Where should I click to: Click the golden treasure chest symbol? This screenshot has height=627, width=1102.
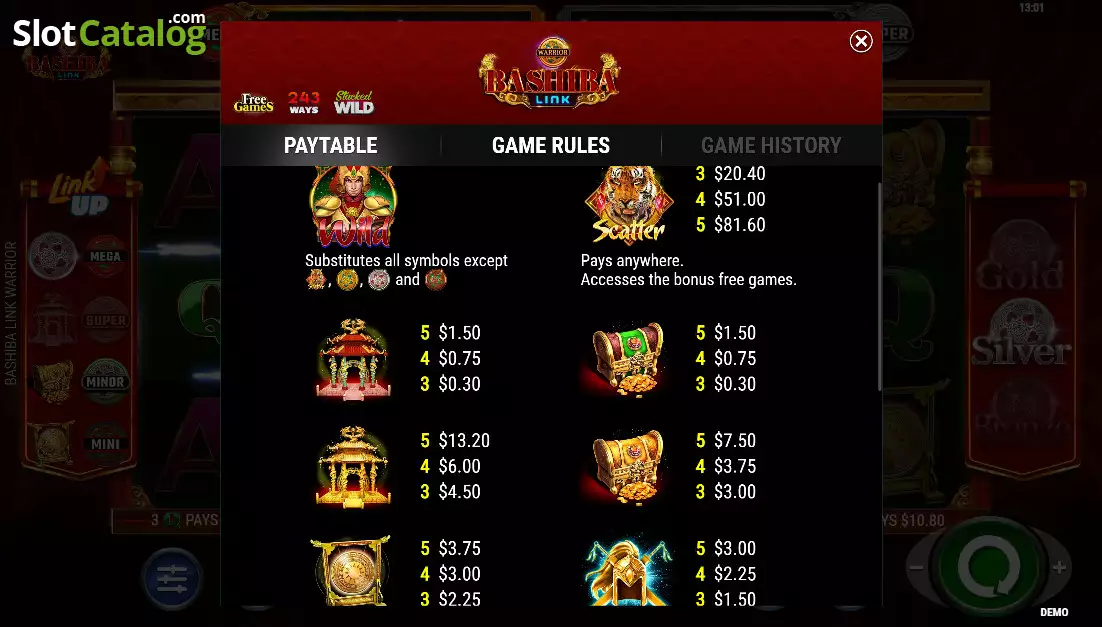coord(628,467)
